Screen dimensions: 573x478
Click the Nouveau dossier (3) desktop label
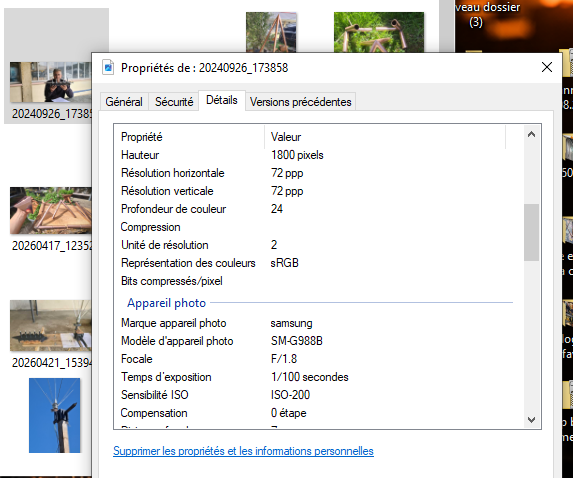pos(487,15)
